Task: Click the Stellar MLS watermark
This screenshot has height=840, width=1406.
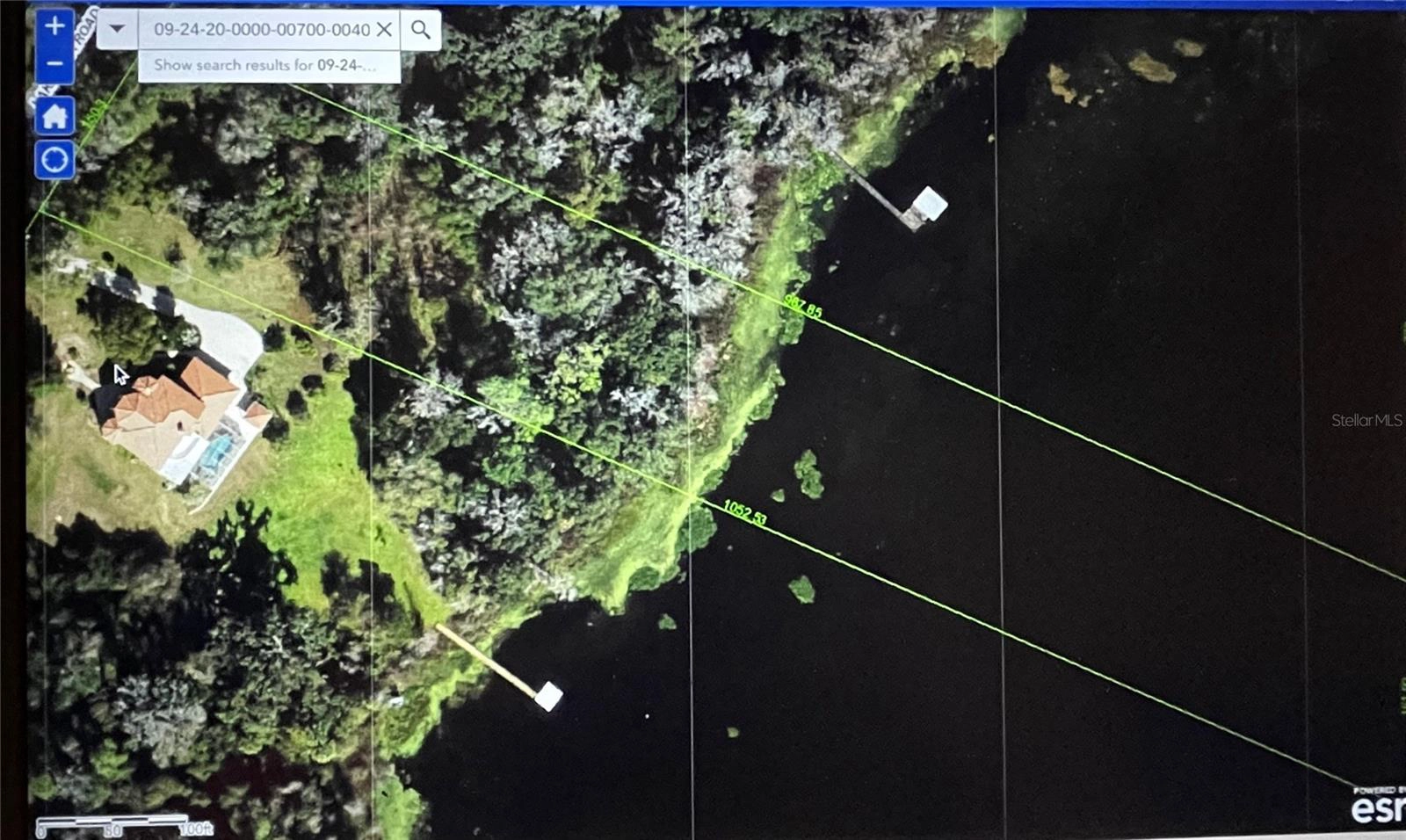Action: 1366,421
